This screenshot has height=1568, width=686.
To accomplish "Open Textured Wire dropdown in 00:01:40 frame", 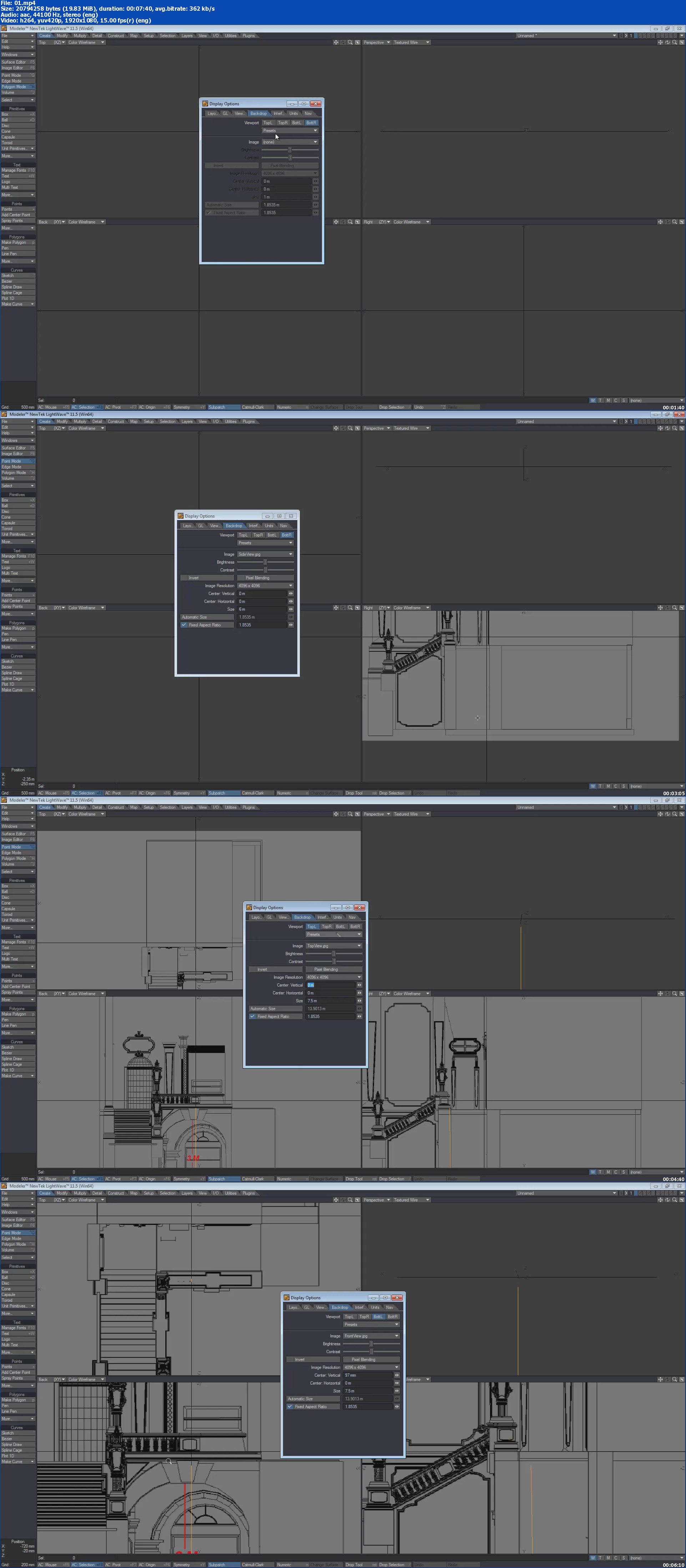I will (411, 42).
